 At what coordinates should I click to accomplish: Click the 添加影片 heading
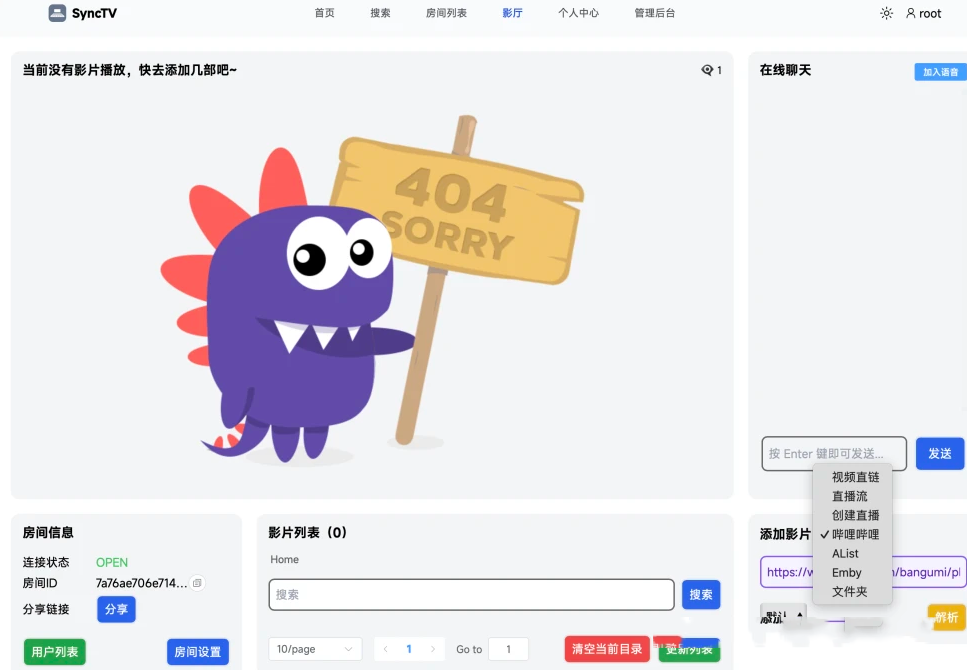(x=785, y=534)
